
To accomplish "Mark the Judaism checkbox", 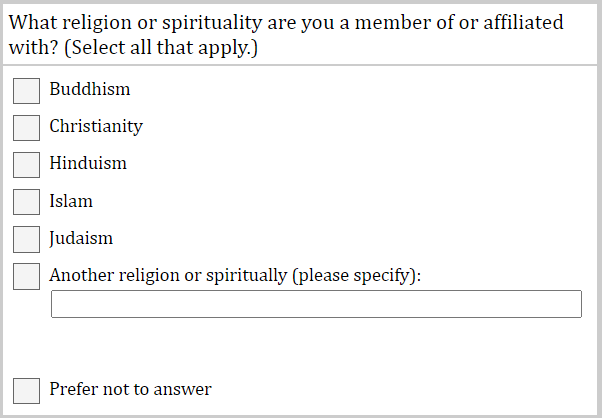I will [x=26, y=239].
